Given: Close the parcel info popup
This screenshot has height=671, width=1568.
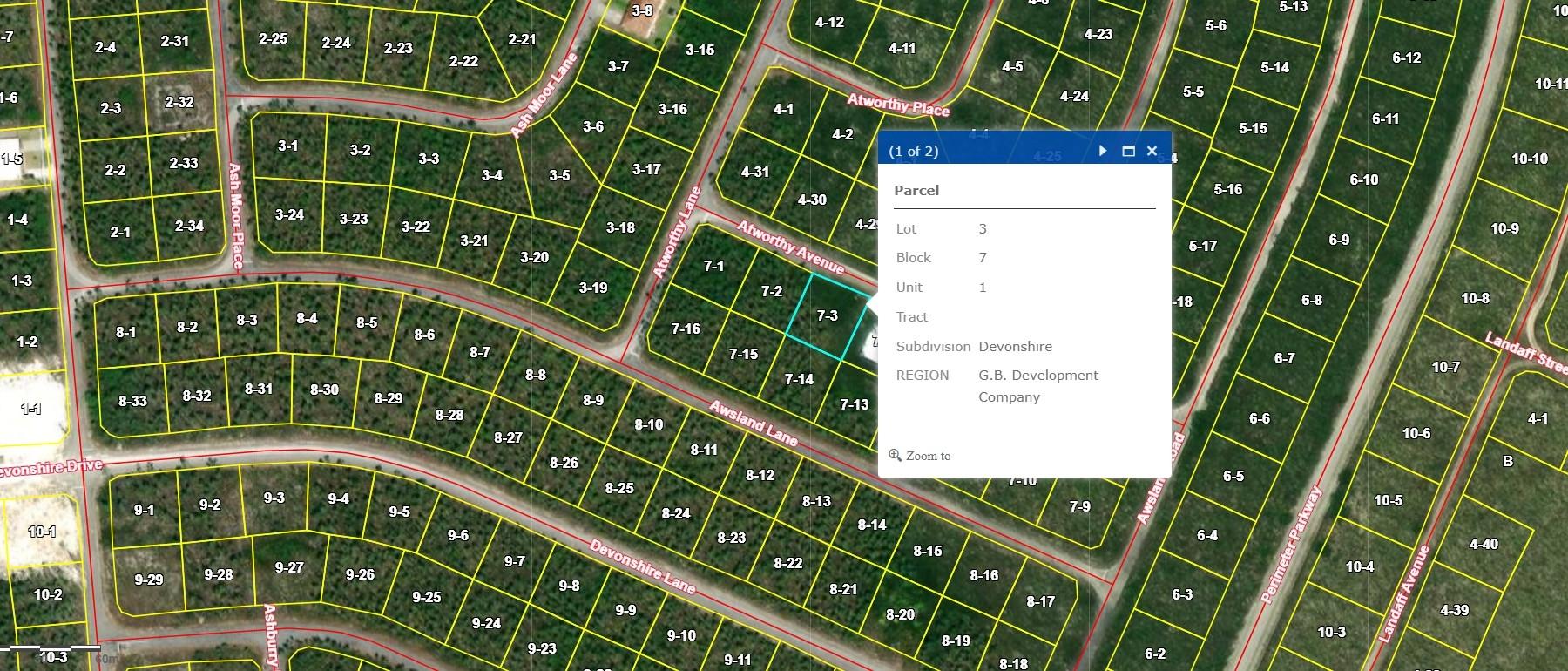Looking at the screenshot, I should [1152, 151].
